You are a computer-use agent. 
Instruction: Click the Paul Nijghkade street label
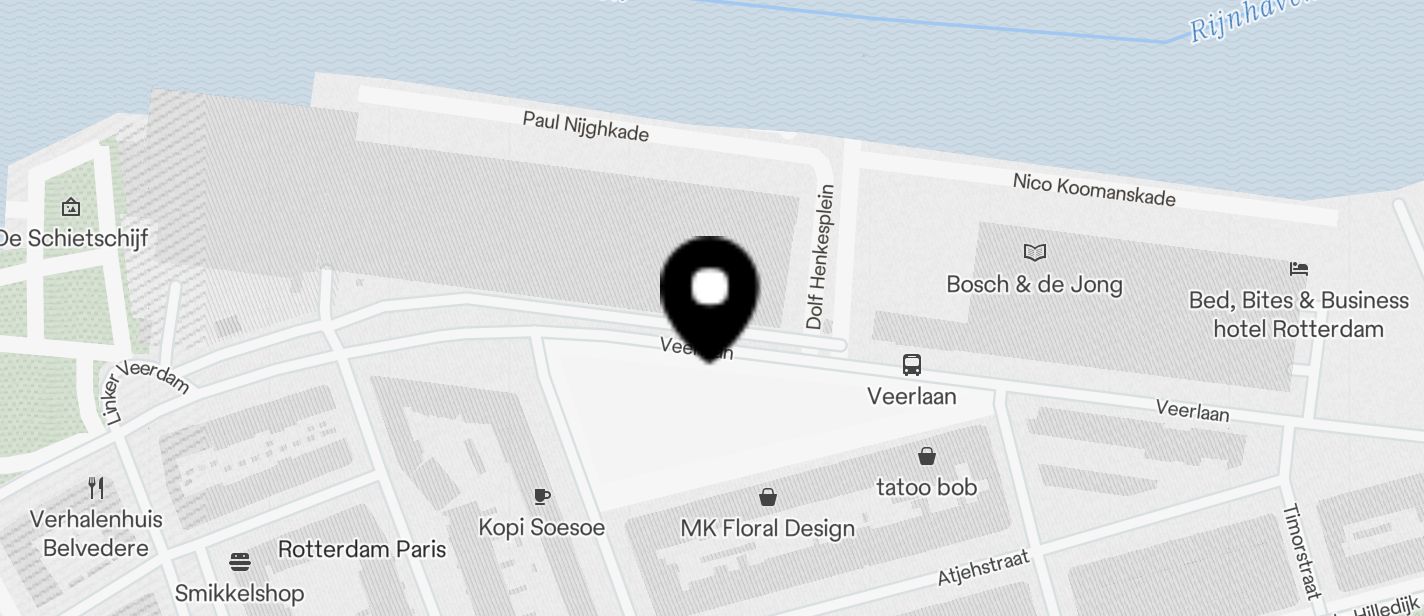pyautogui.click(x=586, y=126)
